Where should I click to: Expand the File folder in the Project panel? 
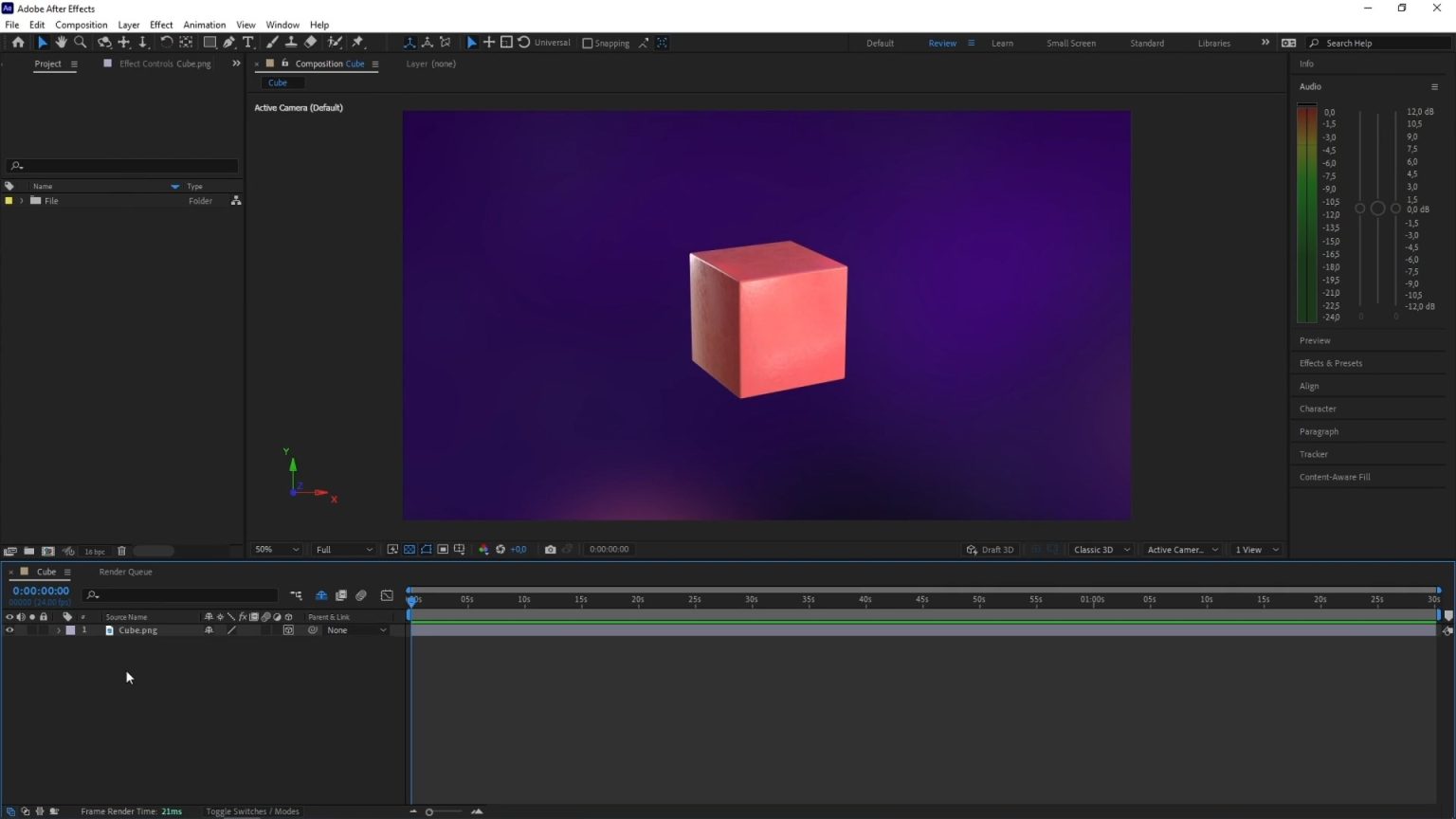pos(21,201)
